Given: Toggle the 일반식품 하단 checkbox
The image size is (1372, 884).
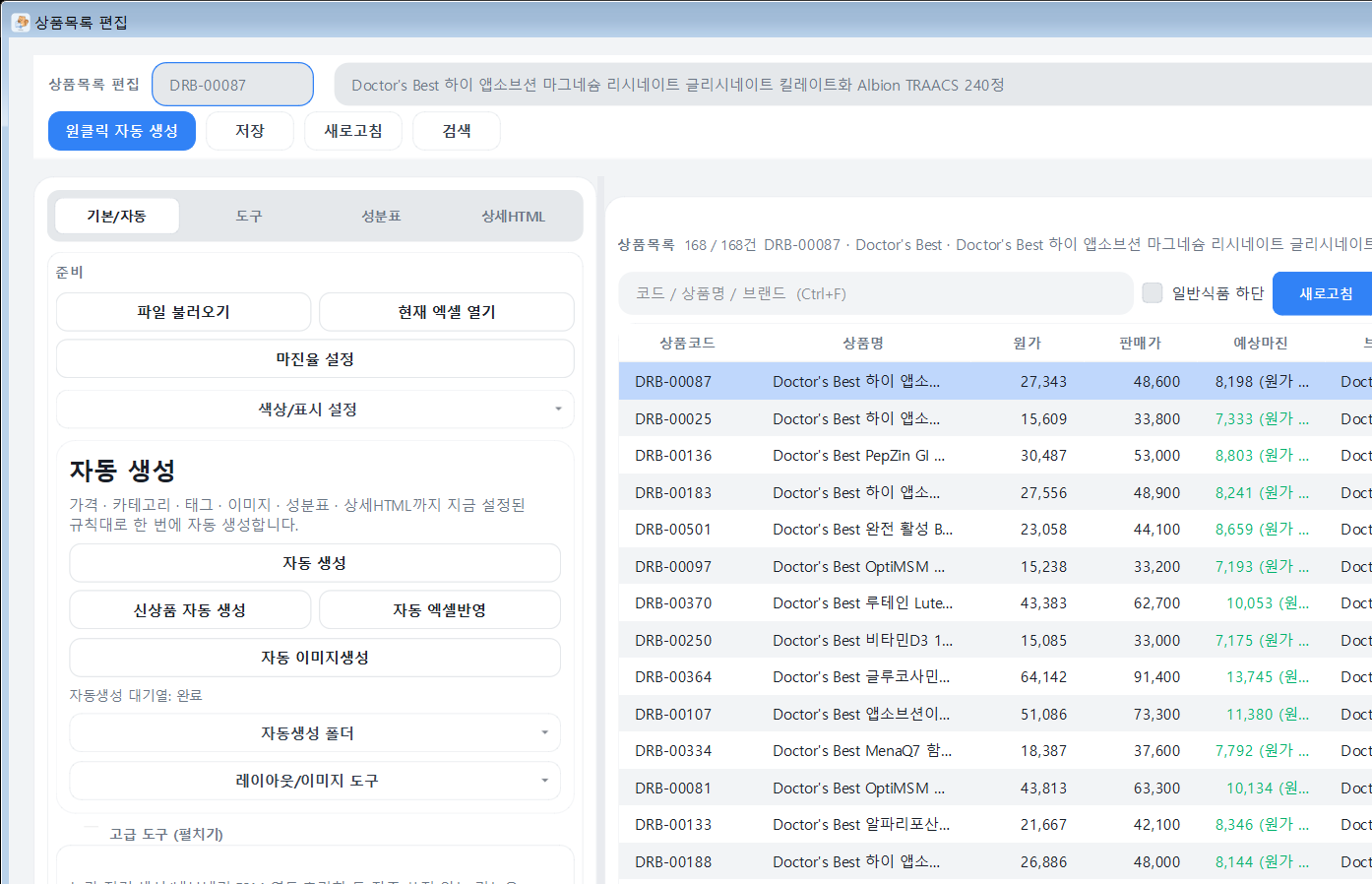Looking at the screenshot, I should click(x=1152, y=293).
